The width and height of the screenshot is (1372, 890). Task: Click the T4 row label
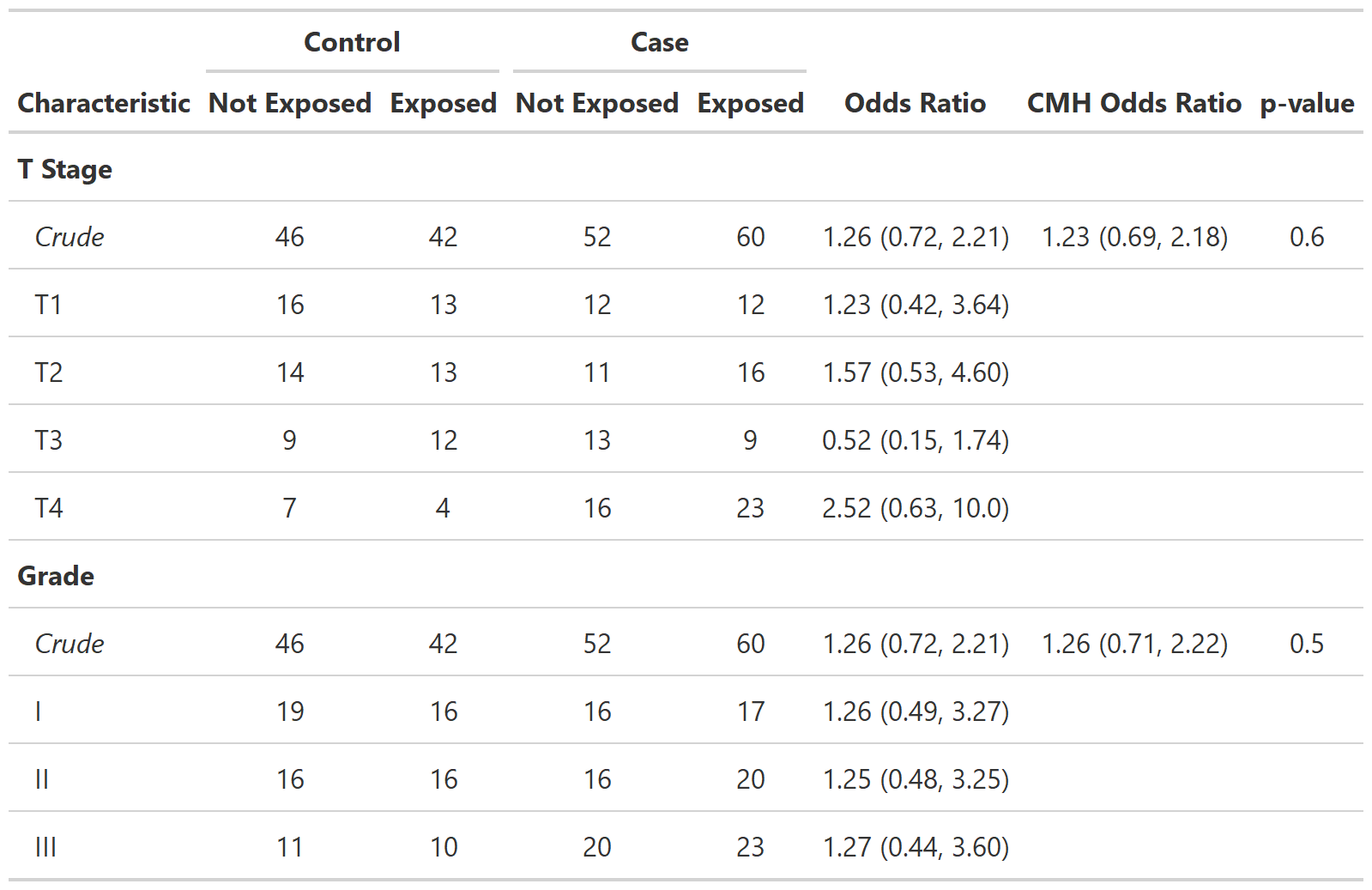(x=49, y=508)
